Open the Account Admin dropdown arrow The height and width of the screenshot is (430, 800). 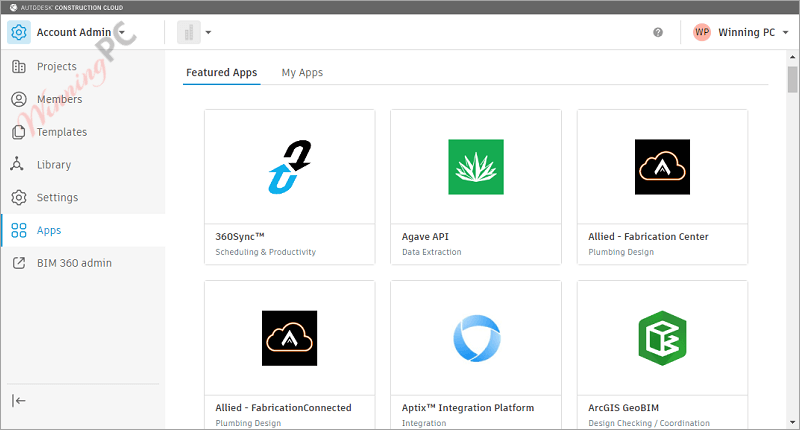pos(121,32)
